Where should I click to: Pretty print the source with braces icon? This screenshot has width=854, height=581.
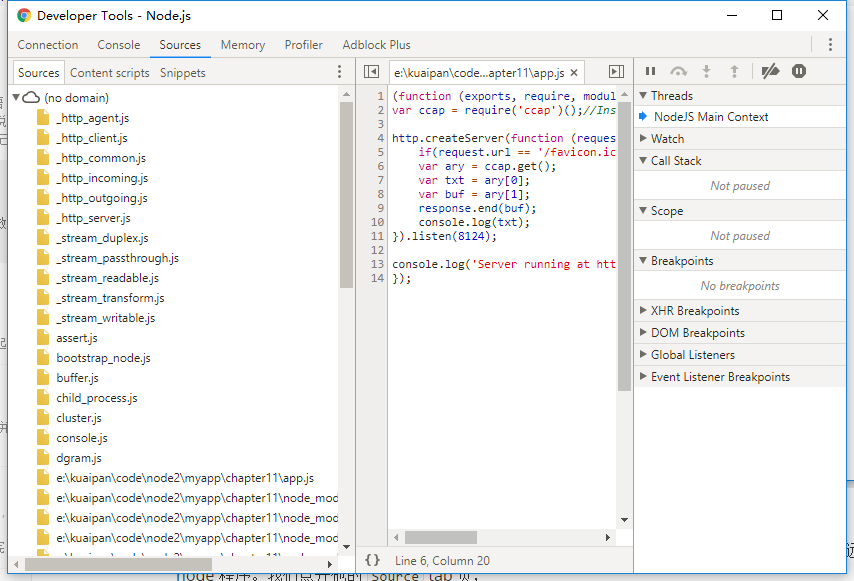coord(372,561)
